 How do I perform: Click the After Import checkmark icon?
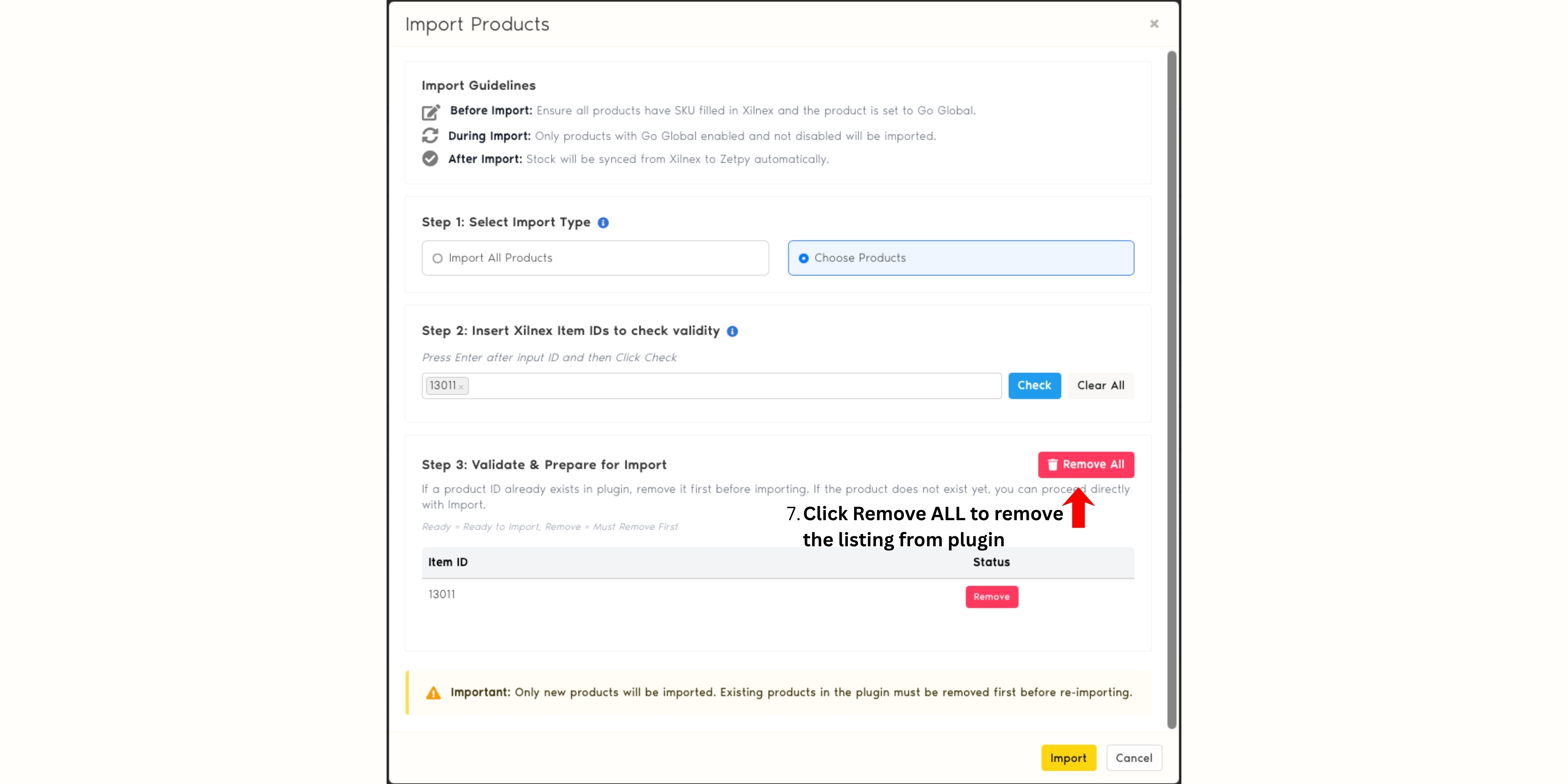430,159
